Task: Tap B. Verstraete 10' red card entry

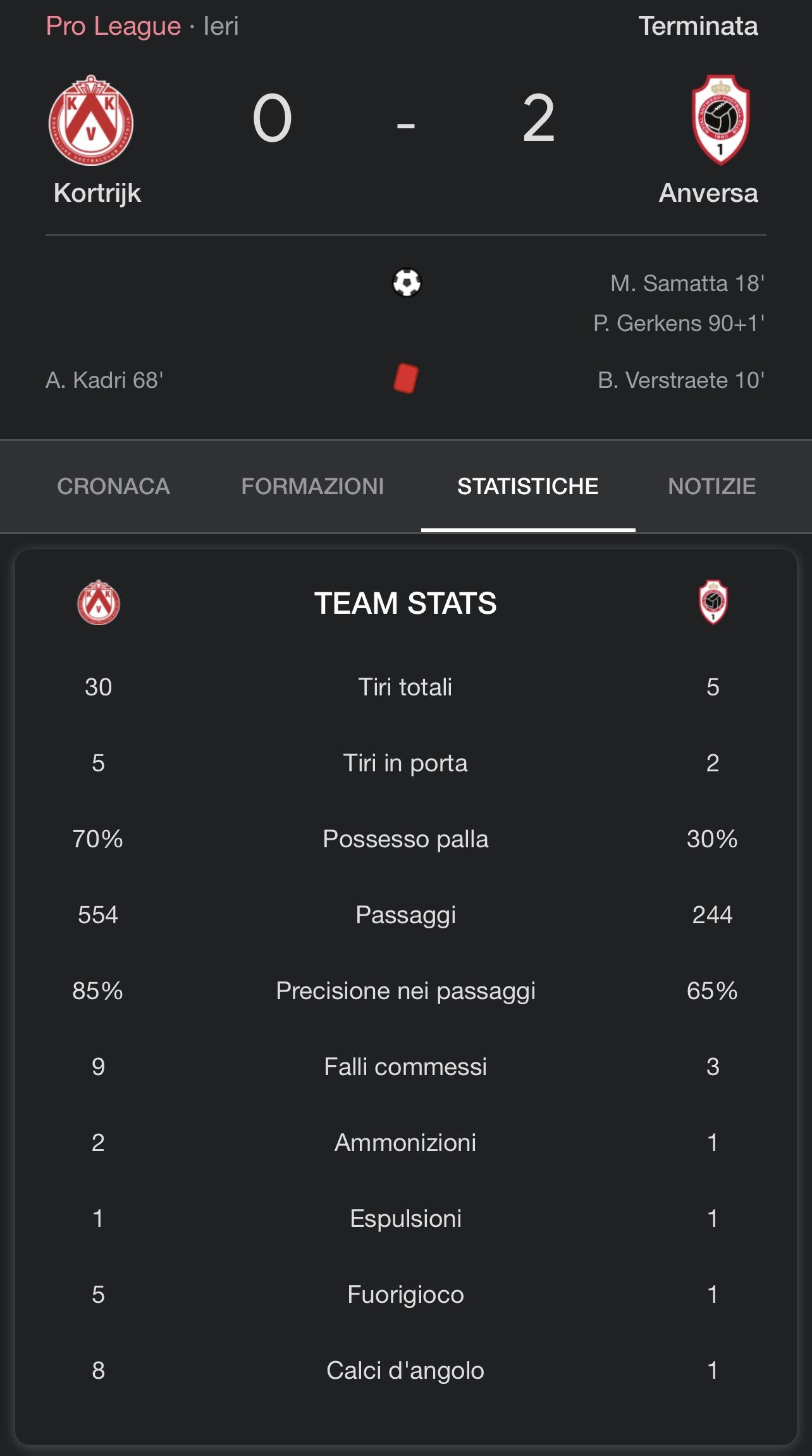Action: pos(681,380)
